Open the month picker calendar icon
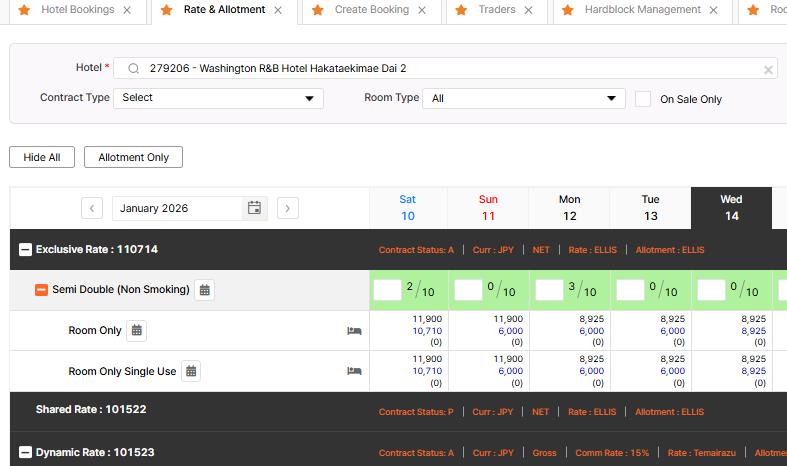 point(255,208)
